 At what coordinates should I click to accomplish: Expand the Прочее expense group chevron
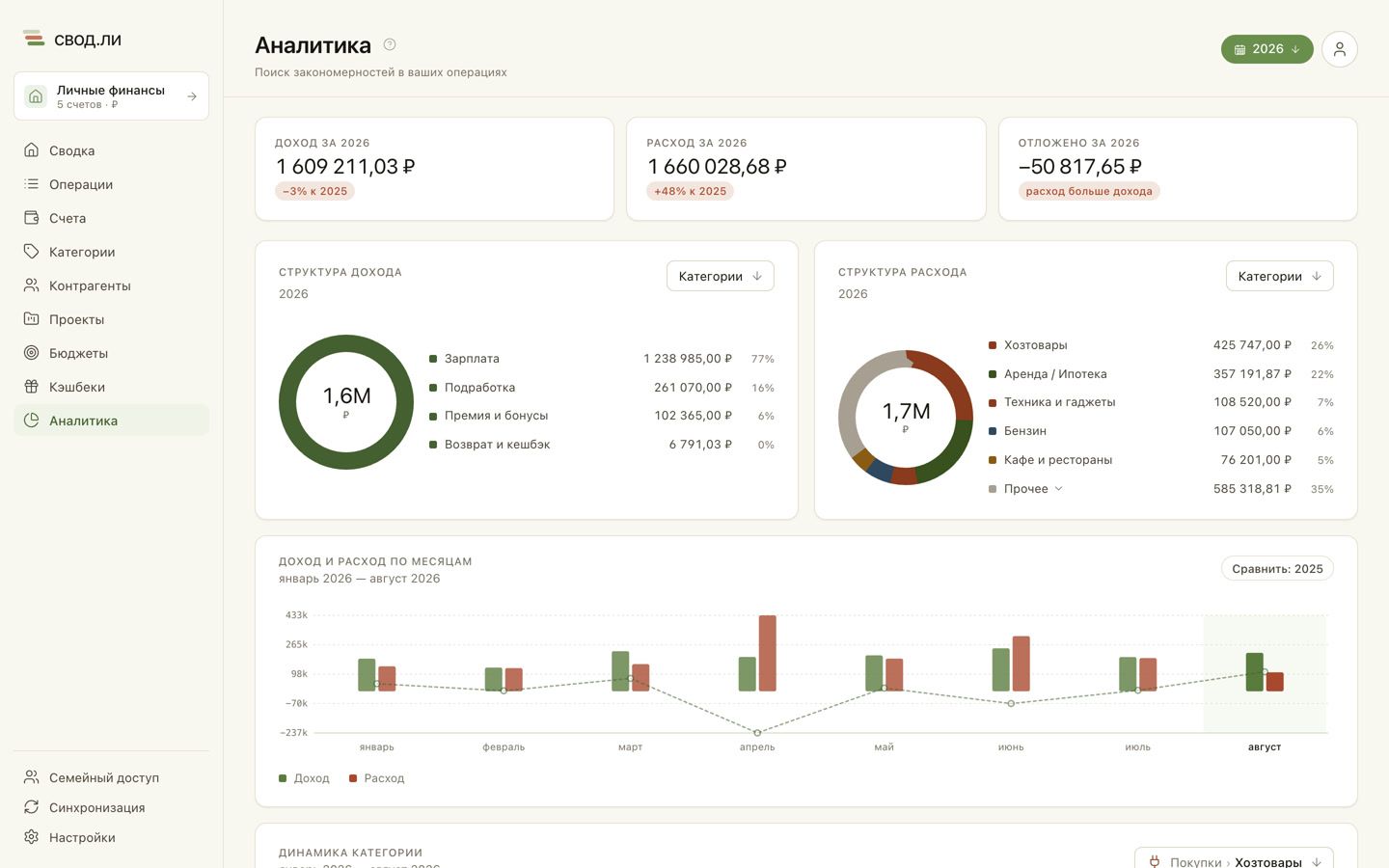click(1059, 489)
